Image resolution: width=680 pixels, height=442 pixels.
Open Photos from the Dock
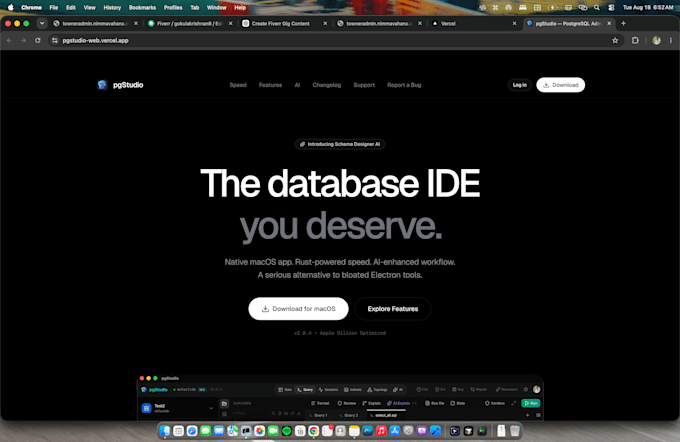click(259, 431)
